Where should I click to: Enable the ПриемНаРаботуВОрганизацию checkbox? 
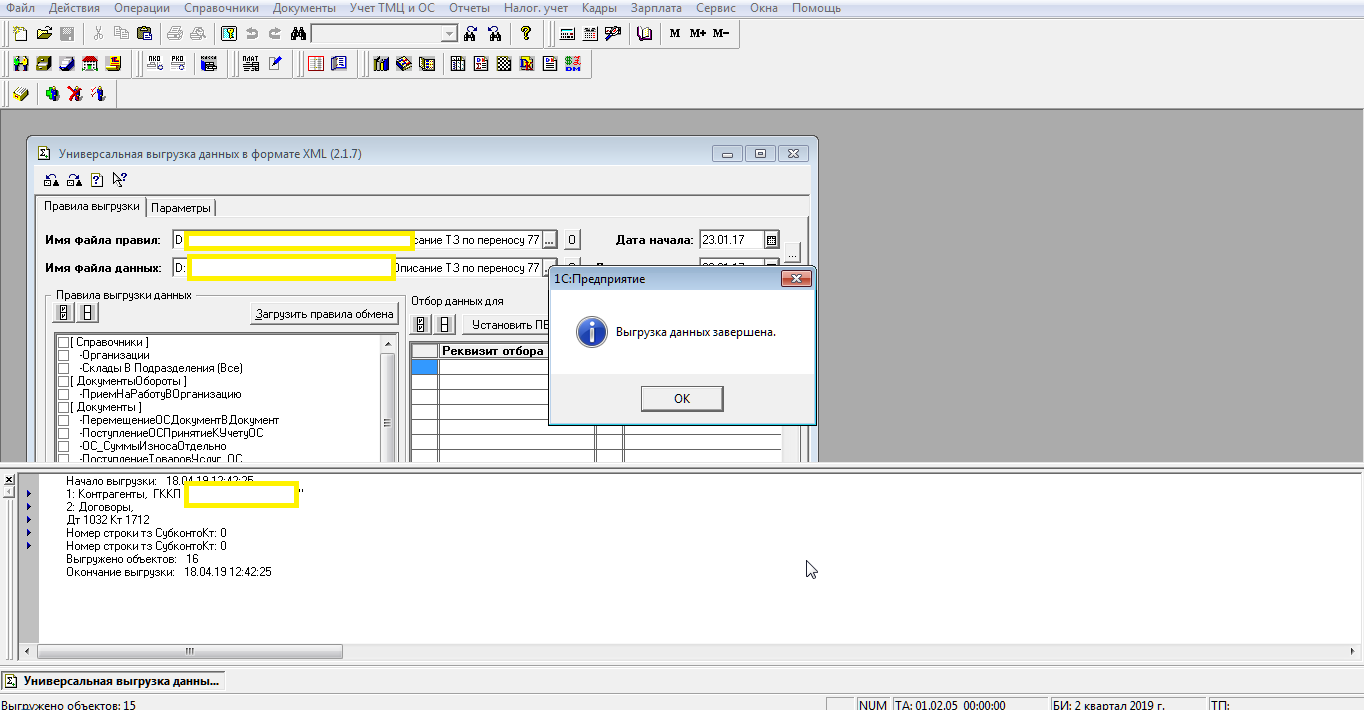64,394
